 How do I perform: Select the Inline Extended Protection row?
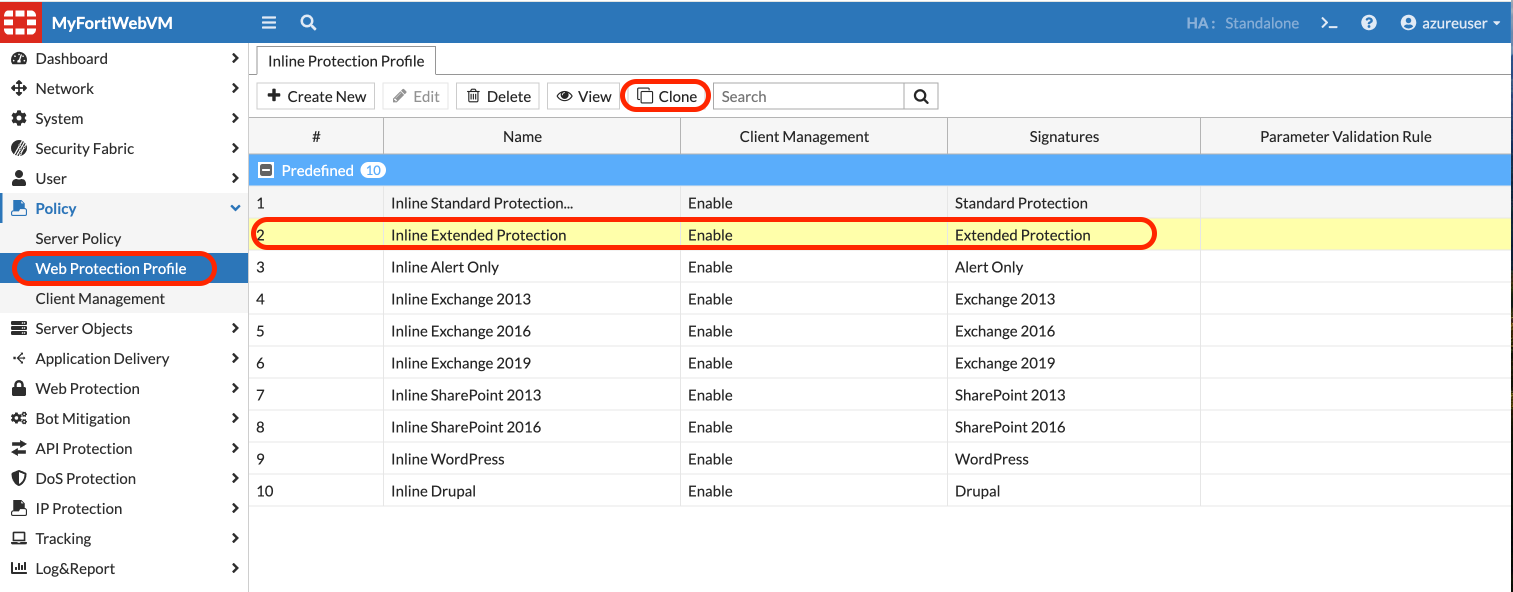[x=880, y=235]
